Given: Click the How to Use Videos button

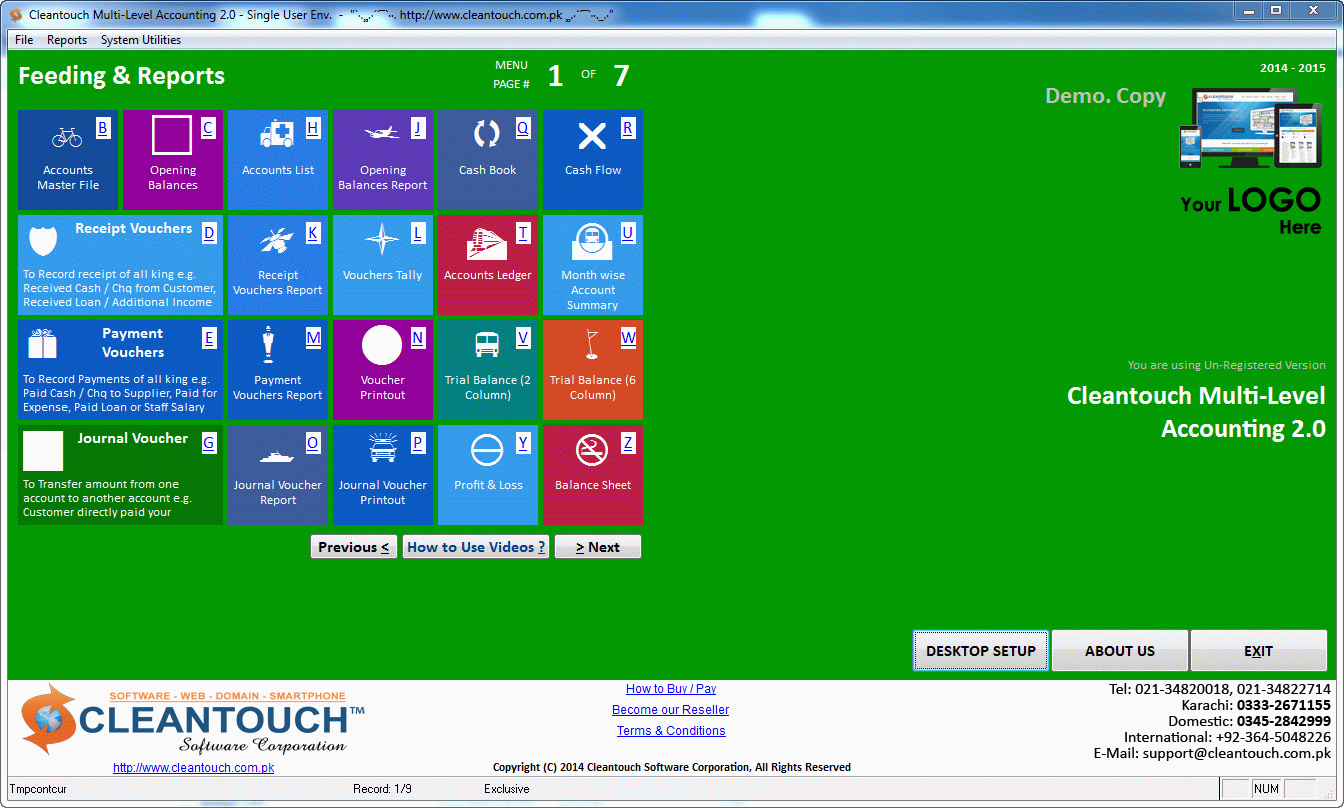Looking at the screenshot, I should point(476,547).
